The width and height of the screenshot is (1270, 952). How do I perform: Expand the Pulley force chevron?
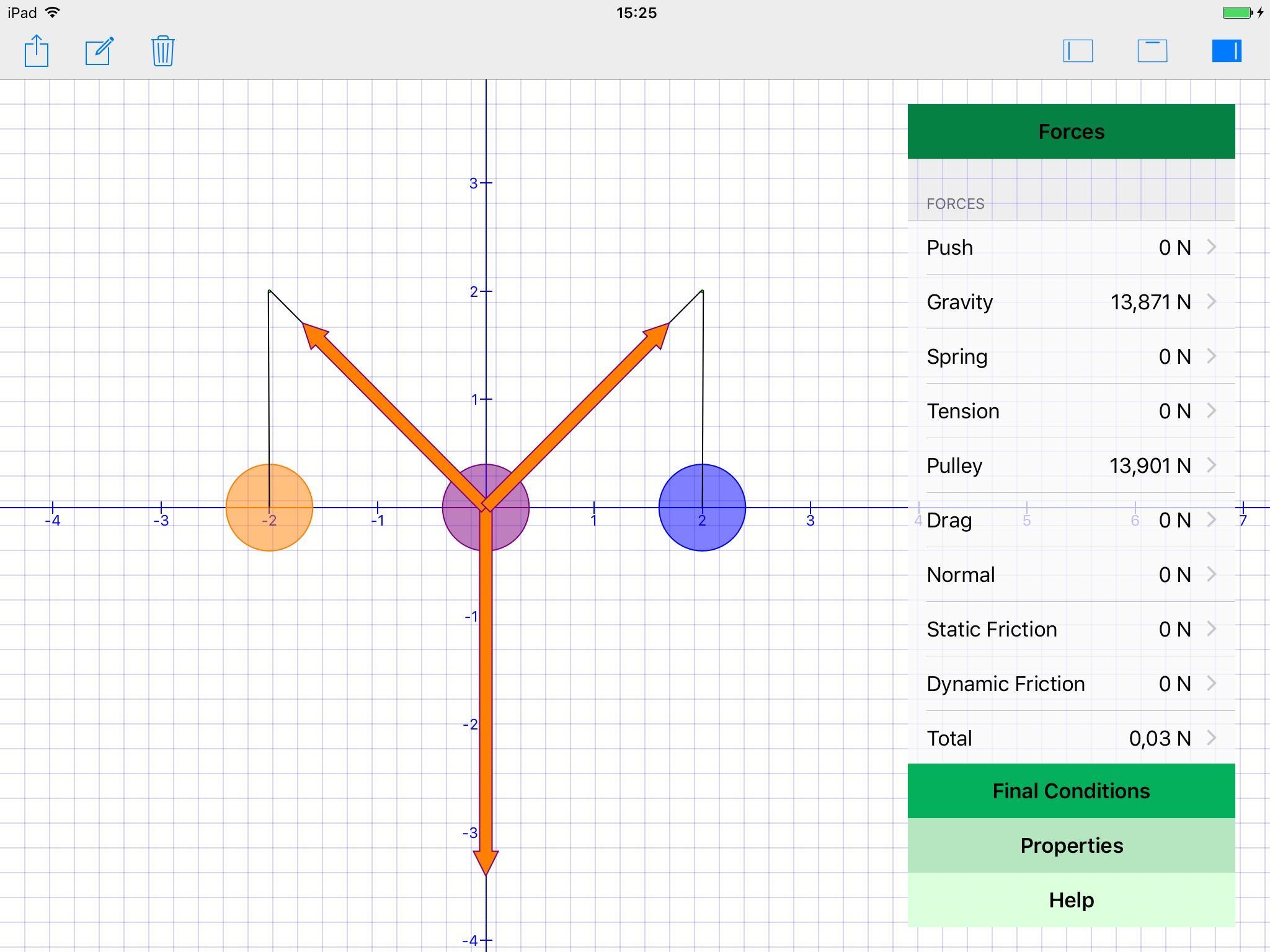(x=1211, y=465)
